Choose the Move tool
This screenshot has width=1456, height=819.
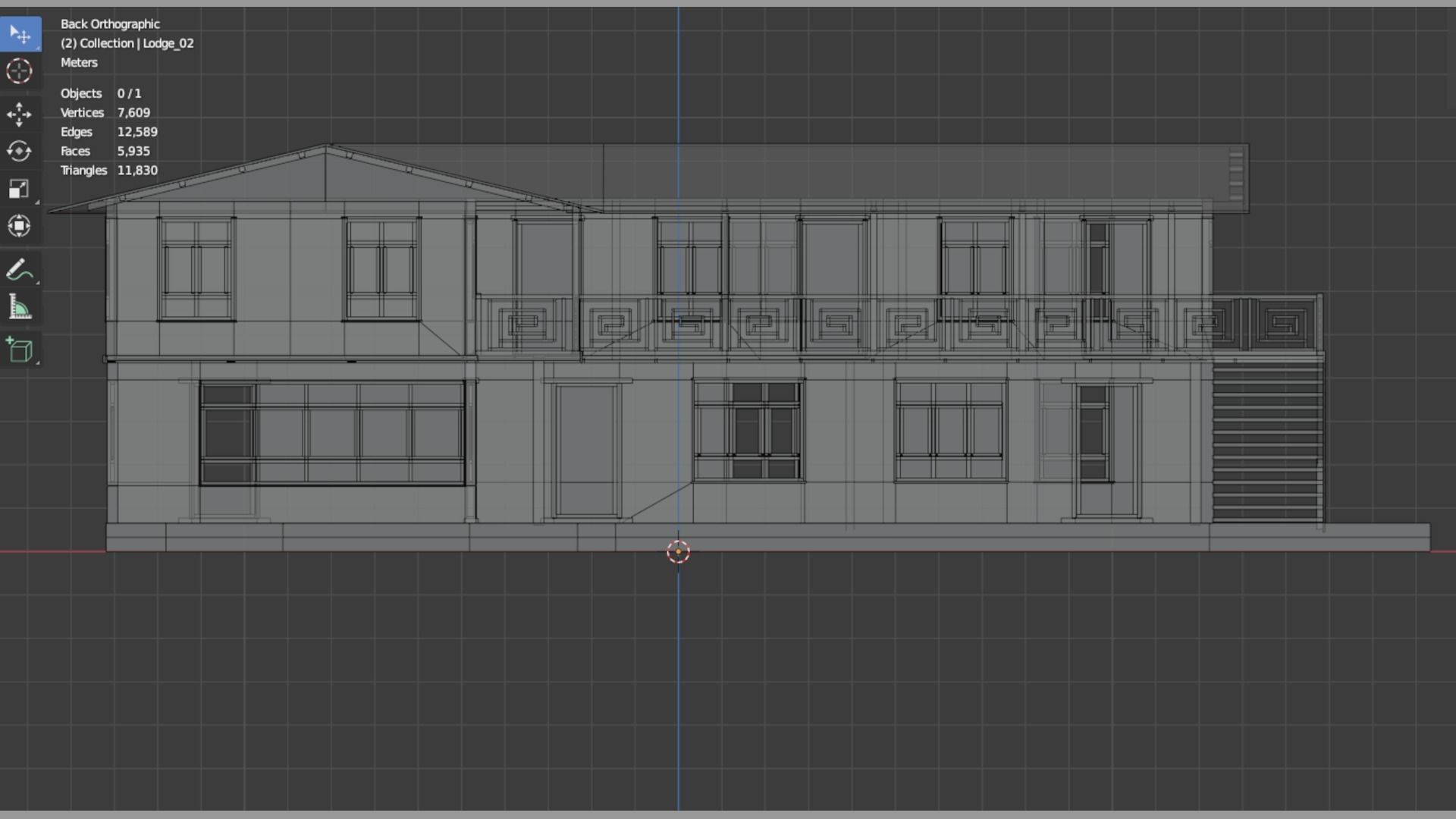click(20, 115)
